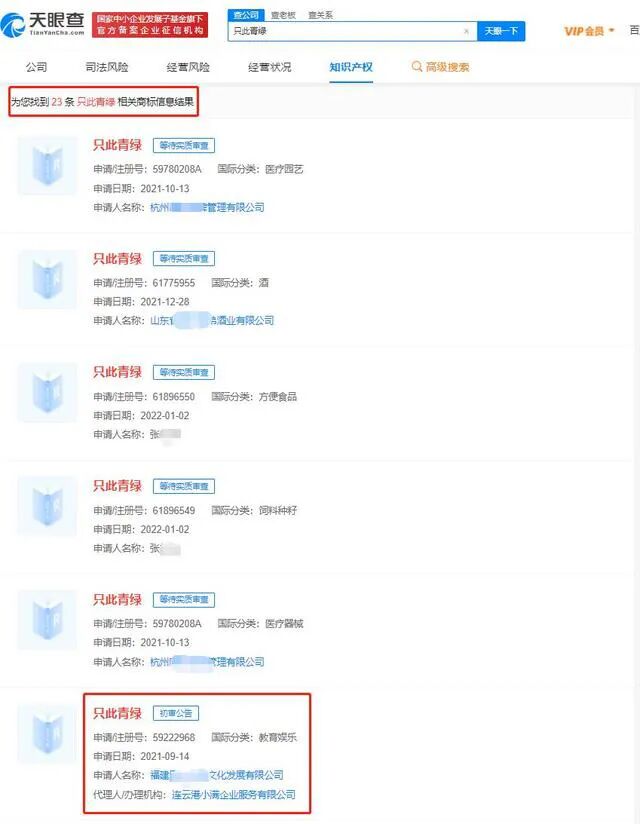The width and height of the screenshot is (640, 824).
Task: Open applicant link 山东 酒业有限公司
Action: point(212,321)
